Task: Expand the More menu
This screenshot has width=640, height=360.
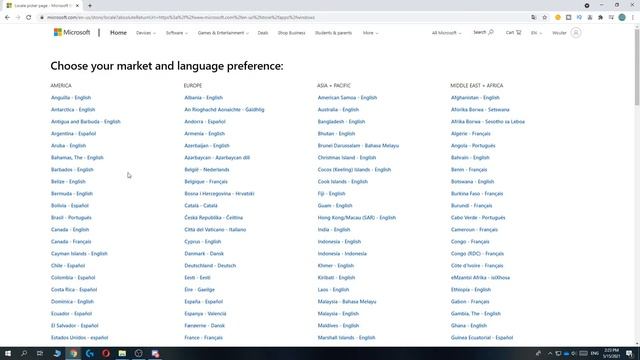Action: coord(370,33)
